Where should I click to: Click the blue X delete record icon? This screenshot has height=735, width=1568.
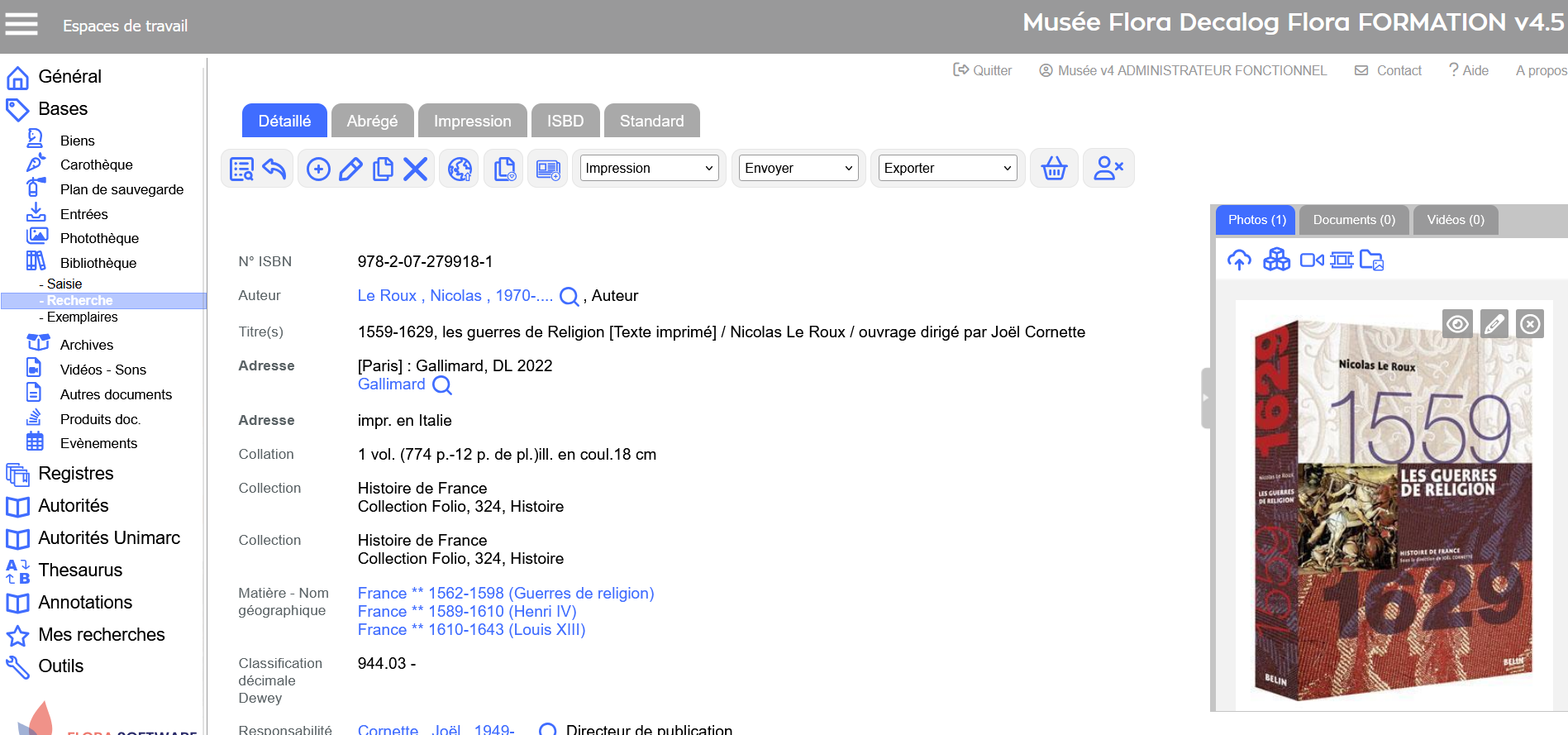click(x=415, y=169)
